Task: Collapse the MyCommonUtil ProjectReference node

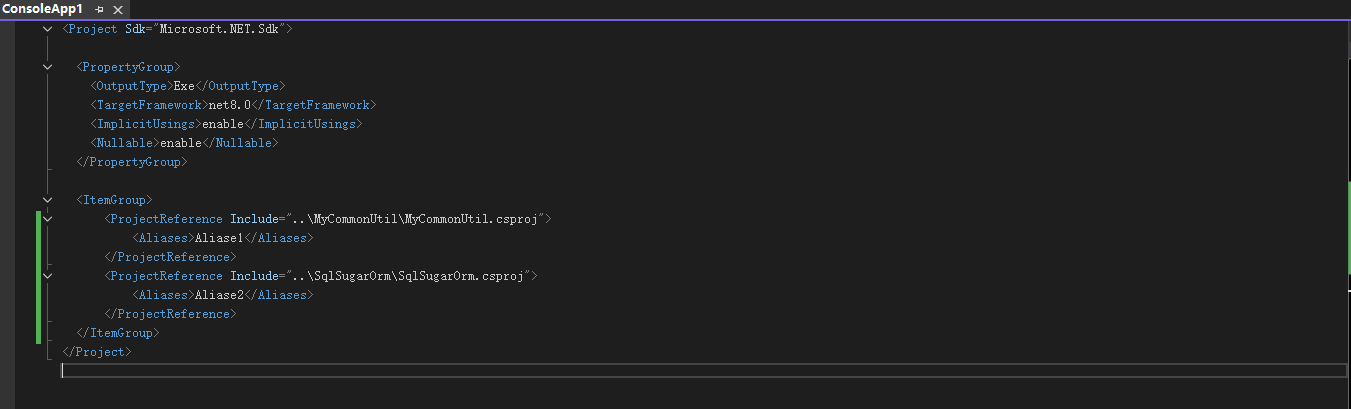Action: tap(47, 219)
